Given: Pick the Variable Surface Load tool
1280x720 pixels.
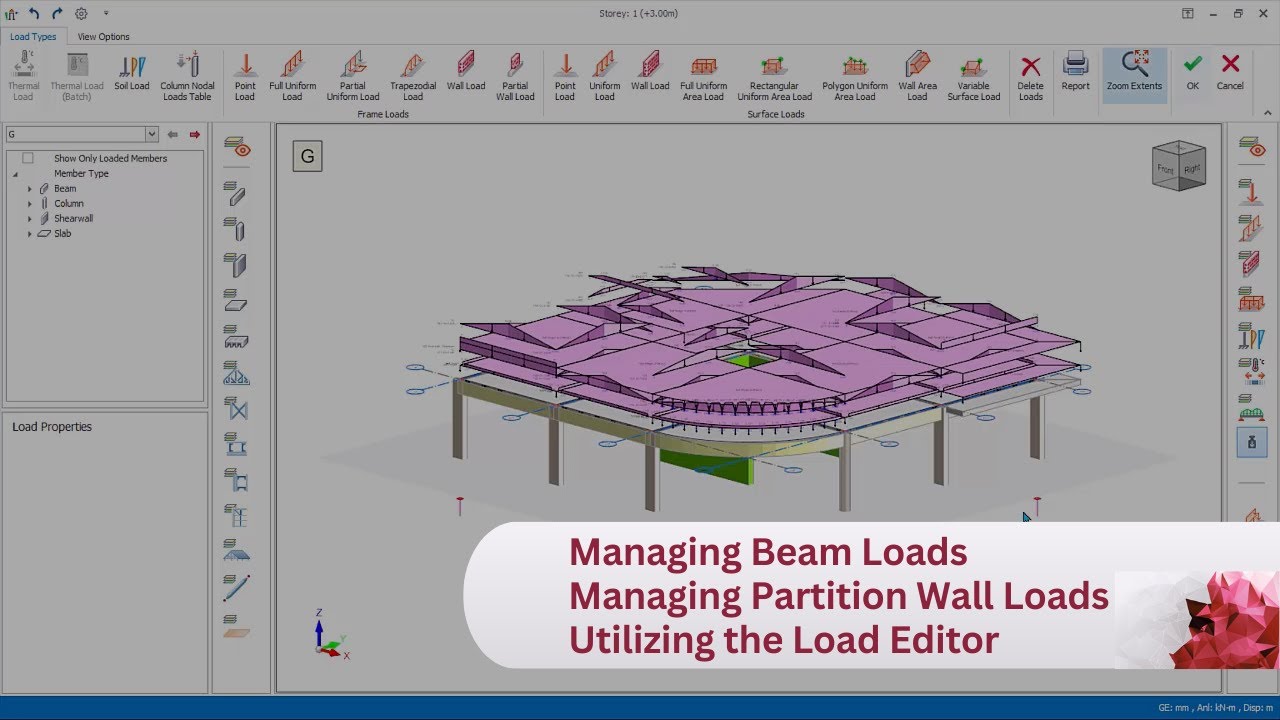Looking at the screenshot, I should [x=974, y=77].
